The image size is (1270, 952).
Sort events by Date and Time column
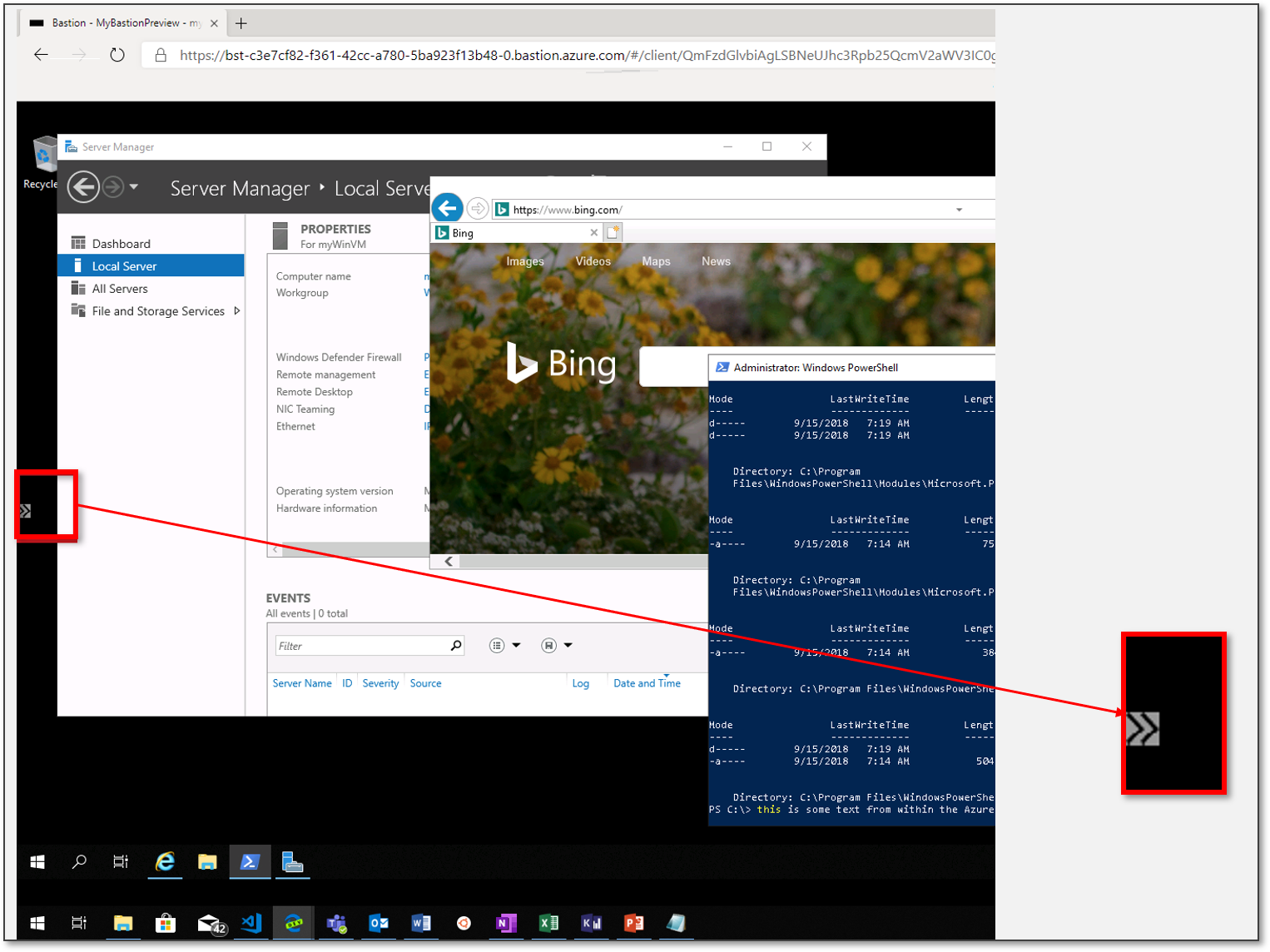(x=647, y=683)
